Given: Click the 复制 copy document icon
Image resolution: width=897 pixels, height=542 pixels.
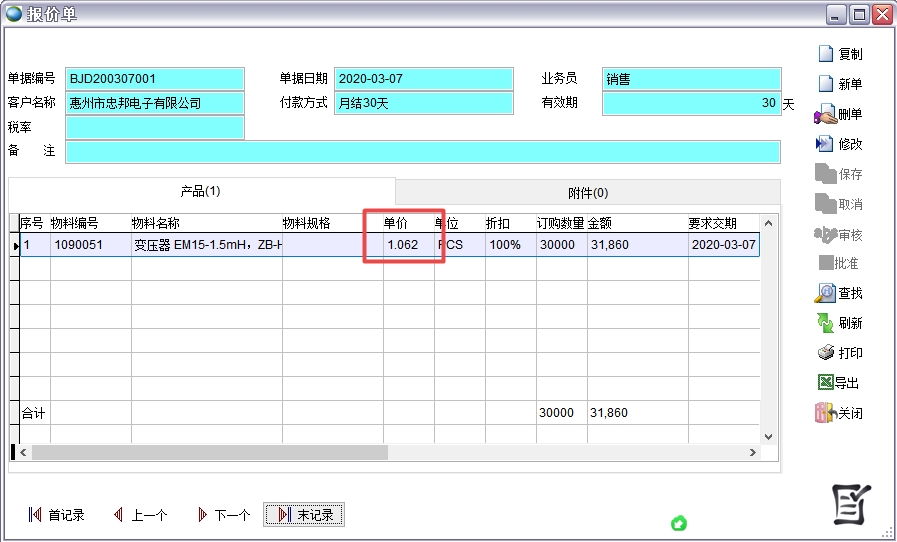Looking at the screenshot, I should [826, 54].
